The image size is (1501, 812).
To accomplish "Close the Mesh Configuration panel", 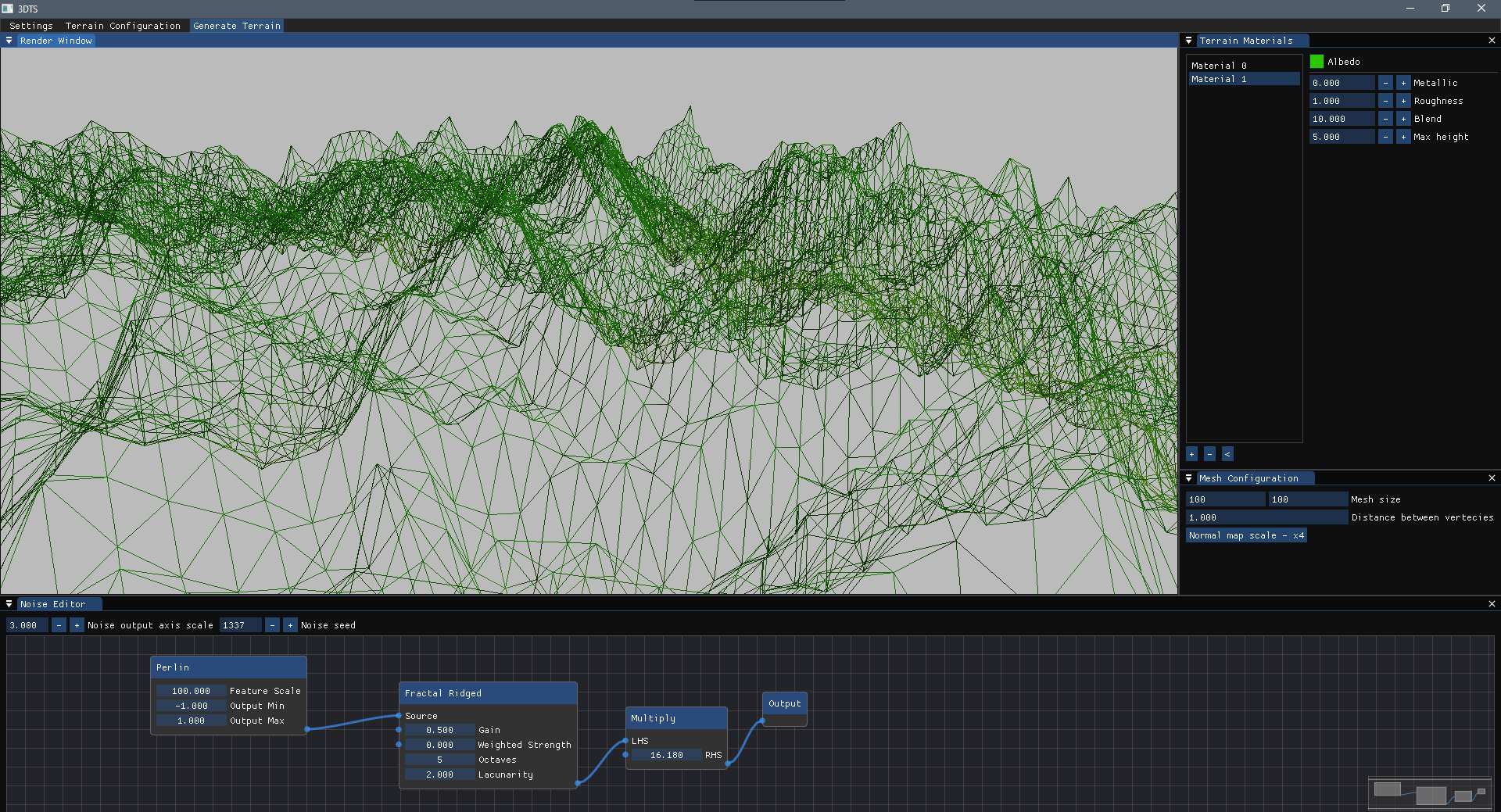I will tap(1492, 478).
